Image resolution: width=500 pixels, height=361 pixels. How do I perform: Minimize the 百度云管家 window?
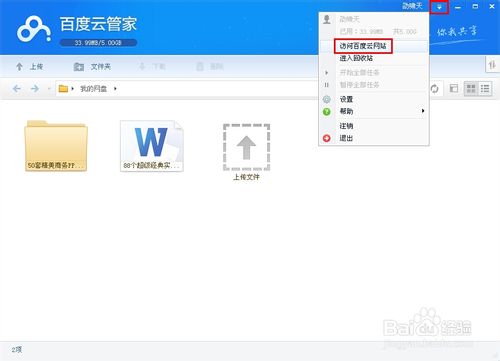tap(458, 7)
